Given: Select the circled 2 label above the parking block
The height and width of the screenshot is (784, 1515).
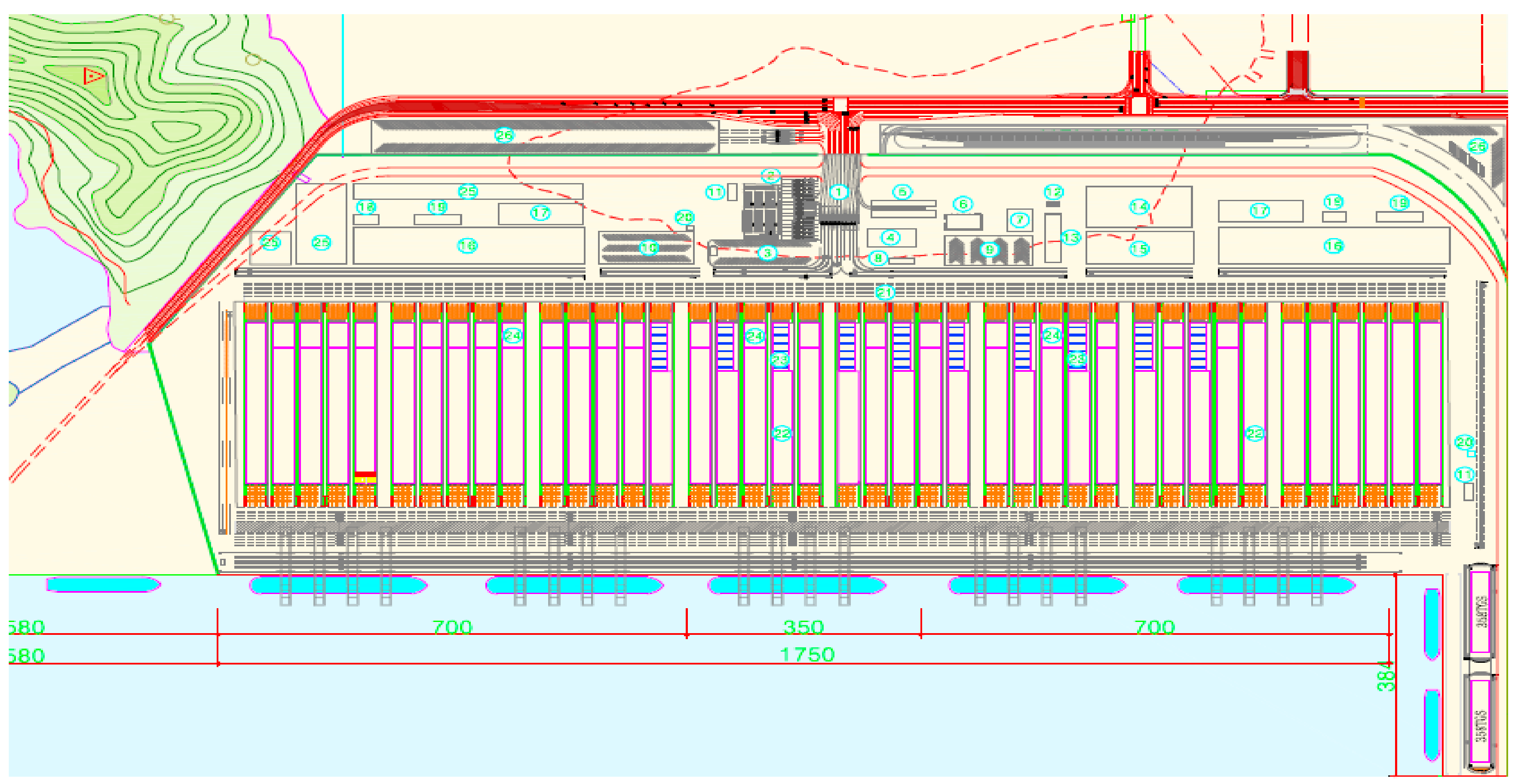Looking at the screenshot, I should 770,175.
